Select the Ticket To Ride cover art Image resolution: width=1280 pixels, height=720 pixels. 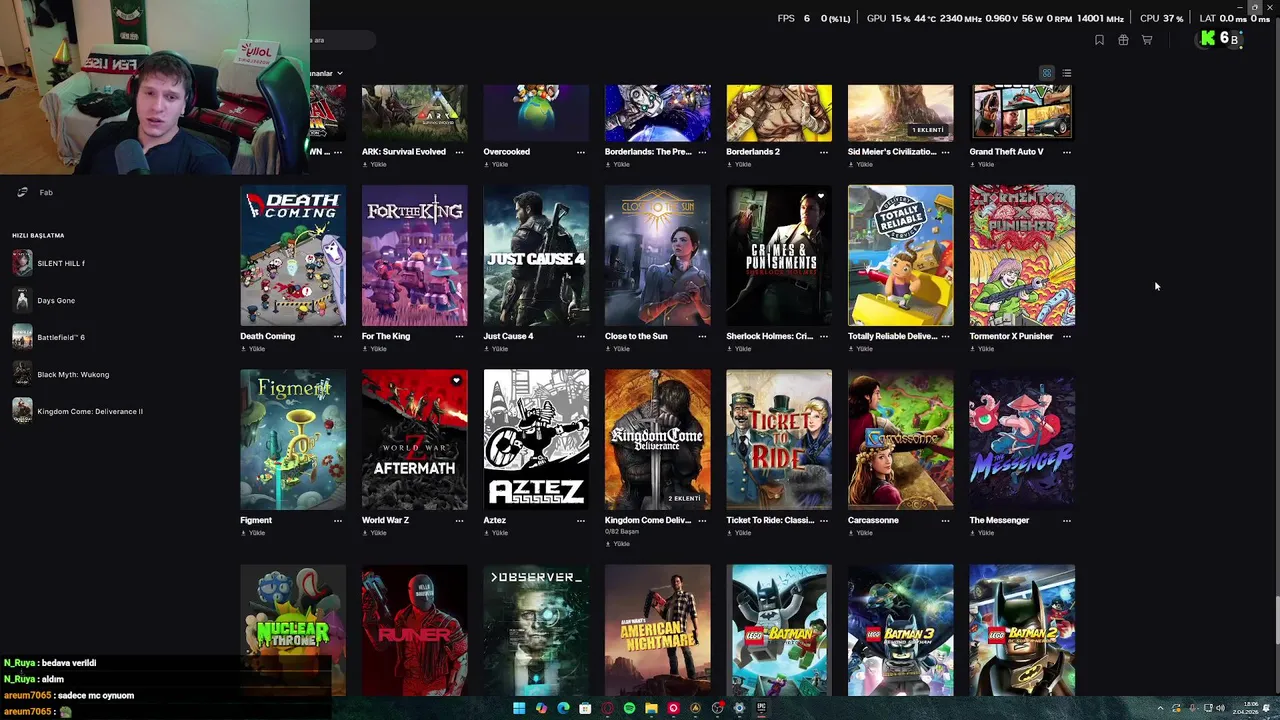click(779, 440)
